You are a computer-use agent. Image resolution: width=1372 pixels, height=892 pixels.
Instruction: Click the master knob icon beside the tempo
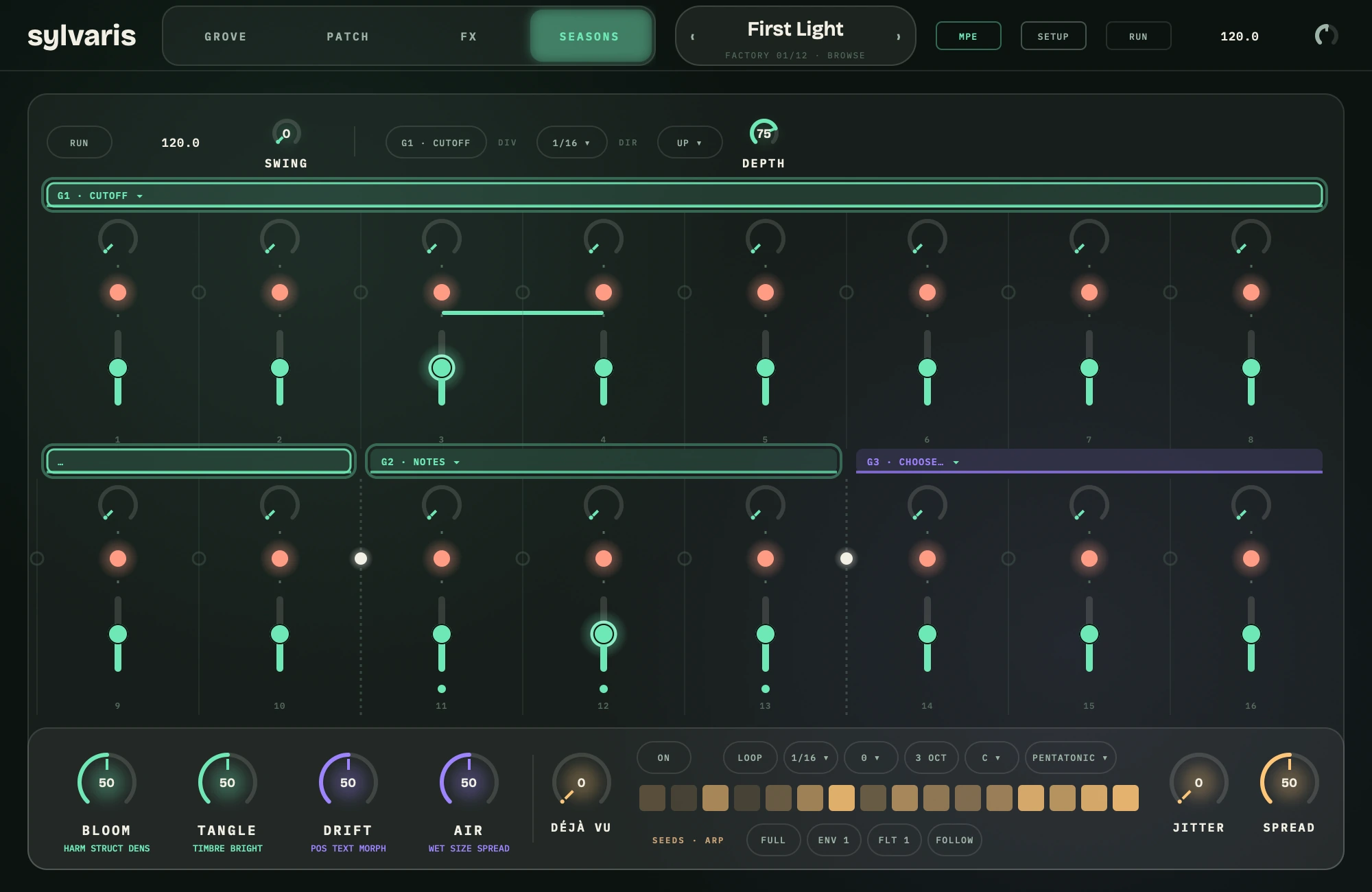coord(1326,36)
